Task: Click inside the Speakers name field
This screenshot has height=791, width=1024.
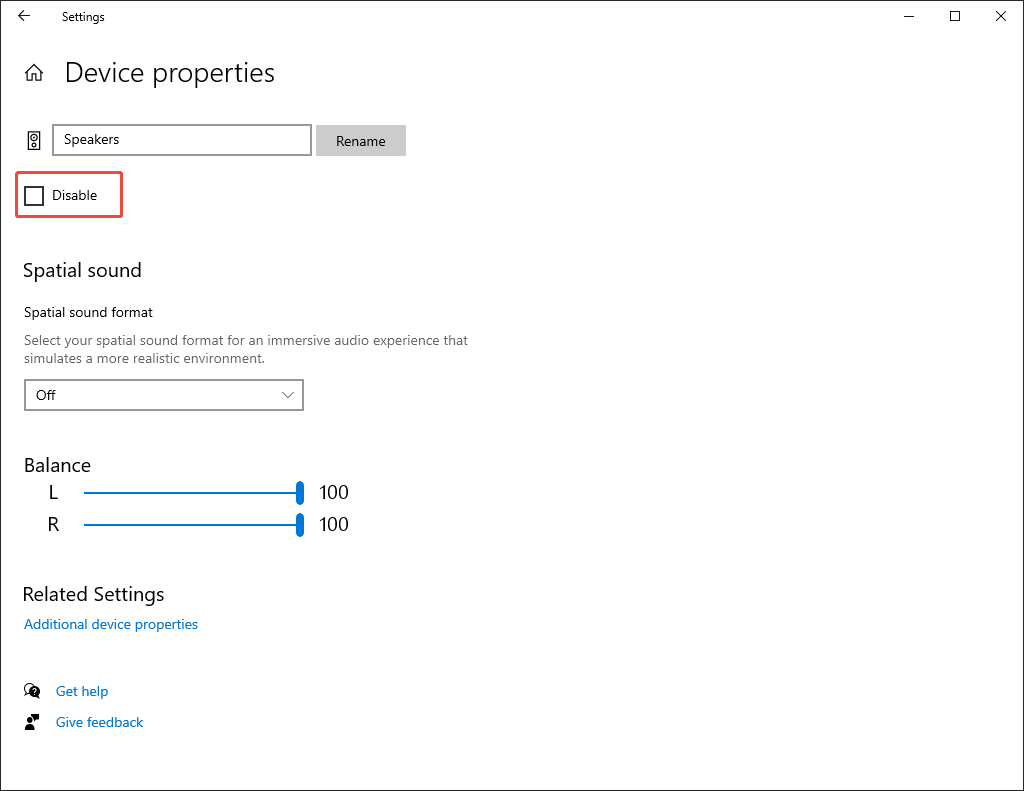Action: (x=180, y=139)
